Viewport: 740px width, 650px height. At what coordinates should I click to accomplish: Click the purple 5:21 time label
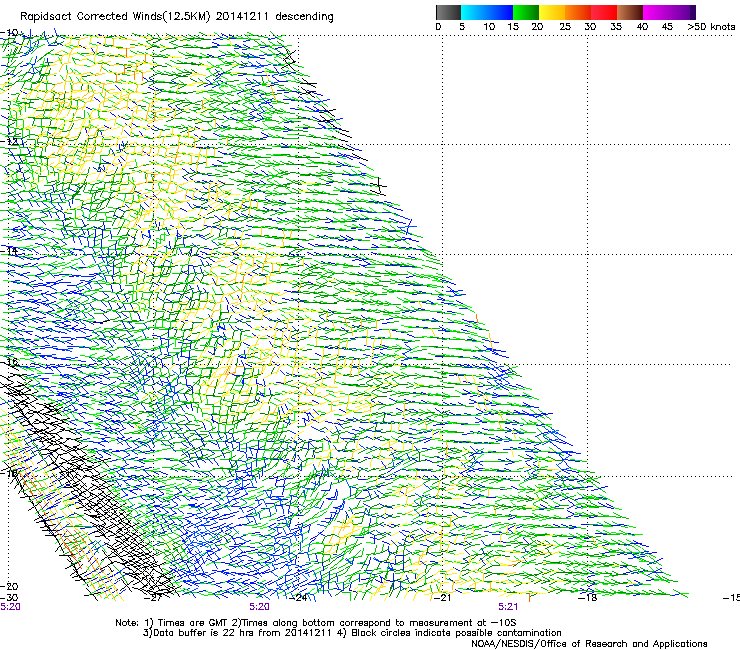pyautogui.click(x=508, y=607)
